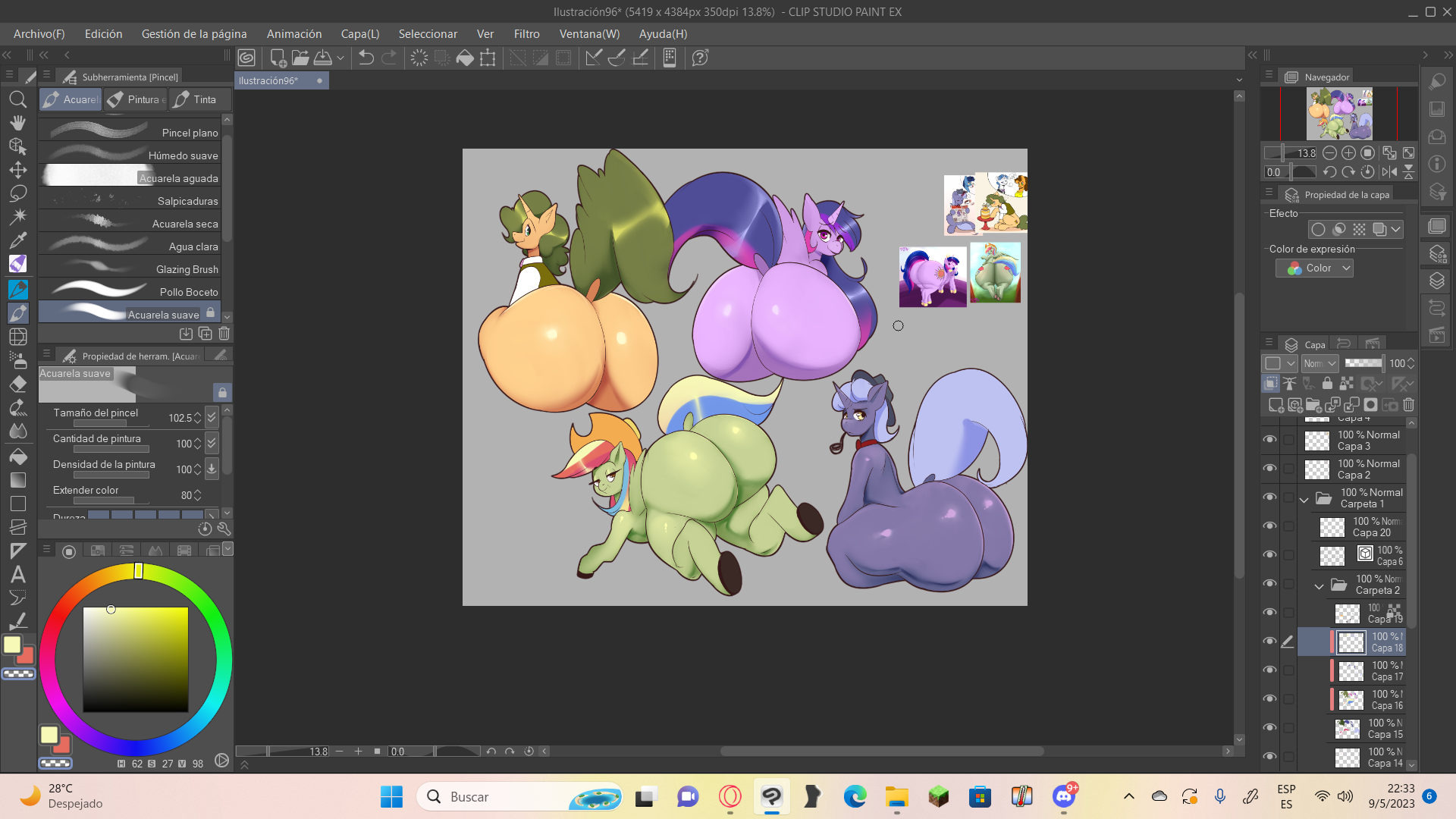The height and width of the screenshot is (819, 1456).
Task: Switch to the Pintura brush tab
Action: tap(136, 99)
